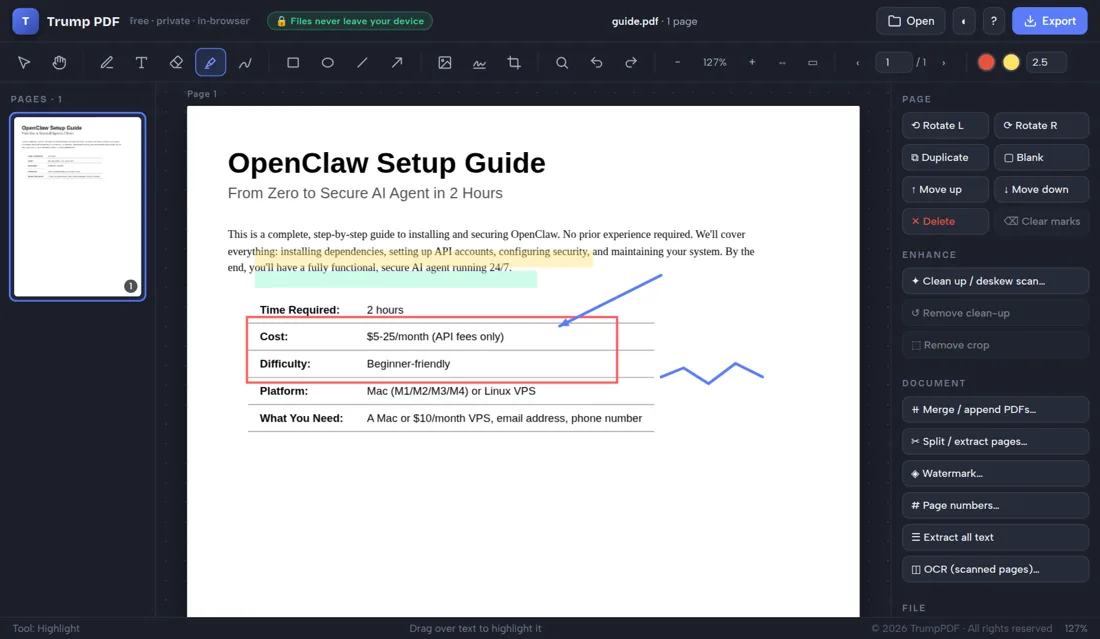
Task: Fit page width icon in toolbar
Action: pos(782,62)
